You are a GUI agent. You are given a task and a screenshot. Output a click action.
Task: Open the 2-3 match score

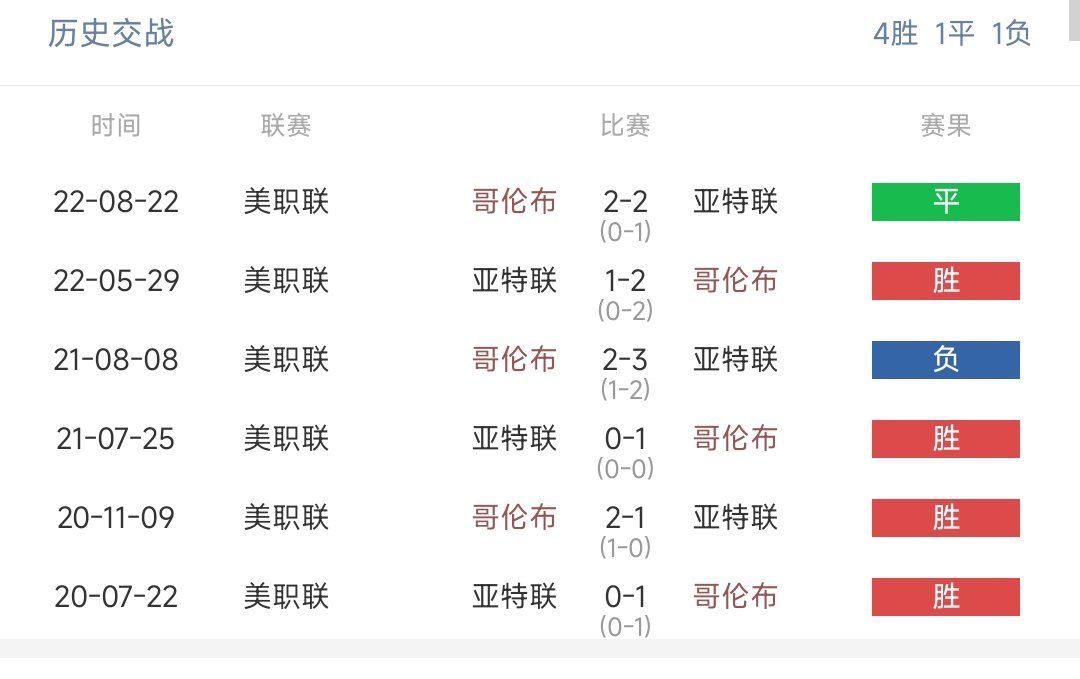click(625, 359)
